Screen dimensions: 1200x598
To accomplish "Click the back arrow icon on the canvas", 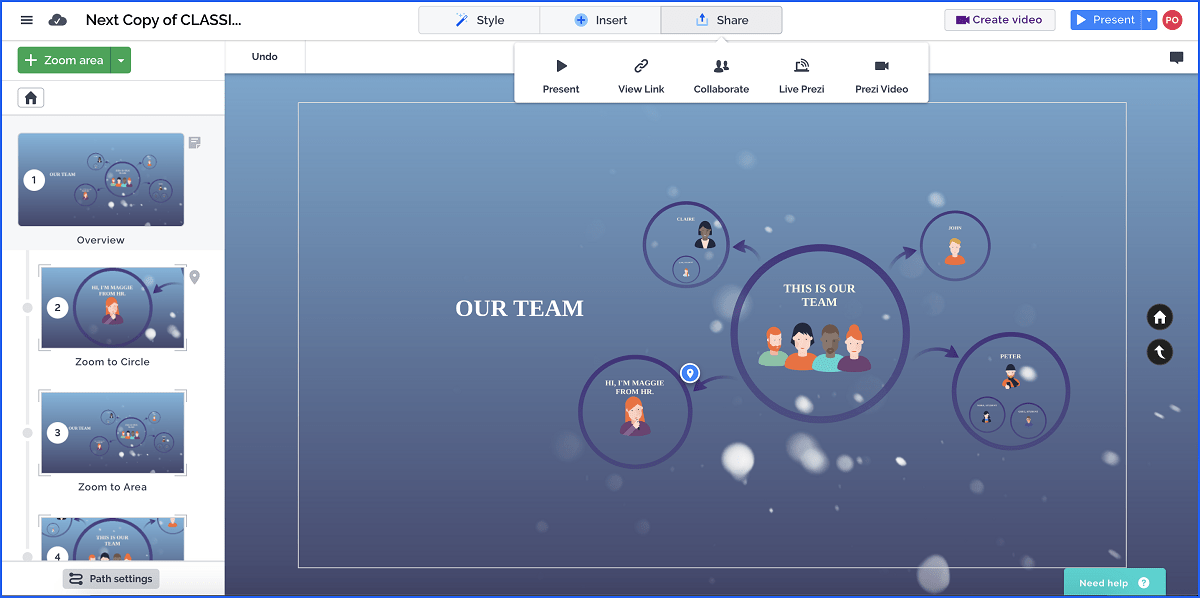I will 1159,352.
